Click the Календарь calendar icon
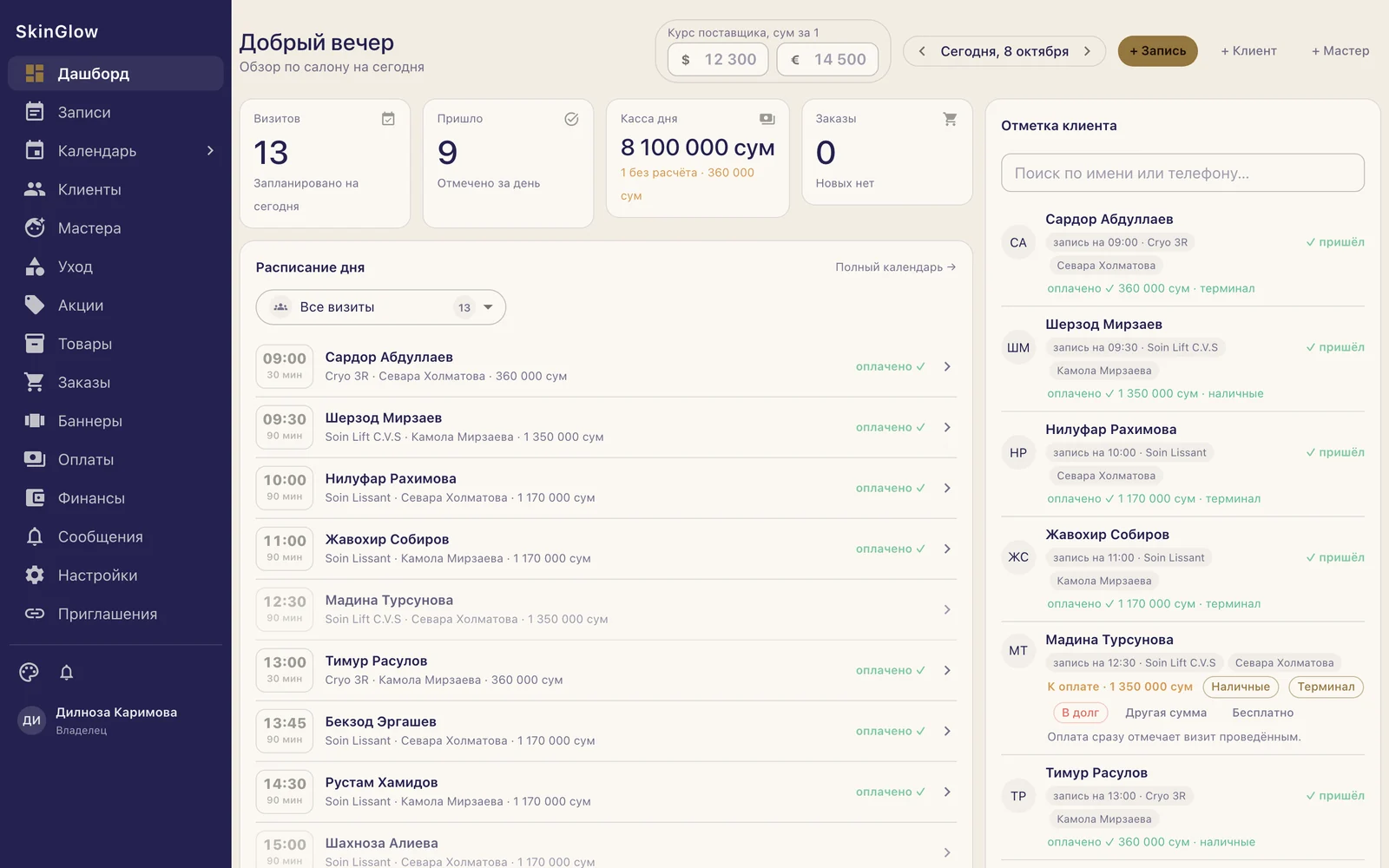The image size is (1389, 868). (x=35, y=150)
